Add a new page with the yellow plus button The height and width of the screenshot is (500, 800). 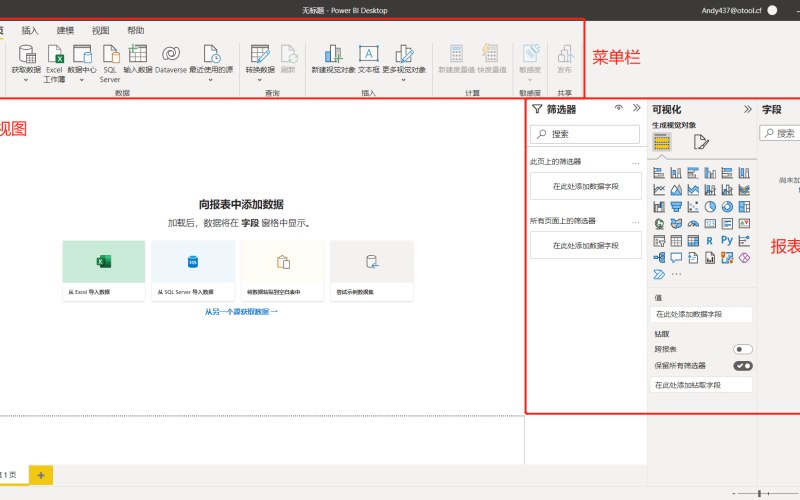[41, 475]
